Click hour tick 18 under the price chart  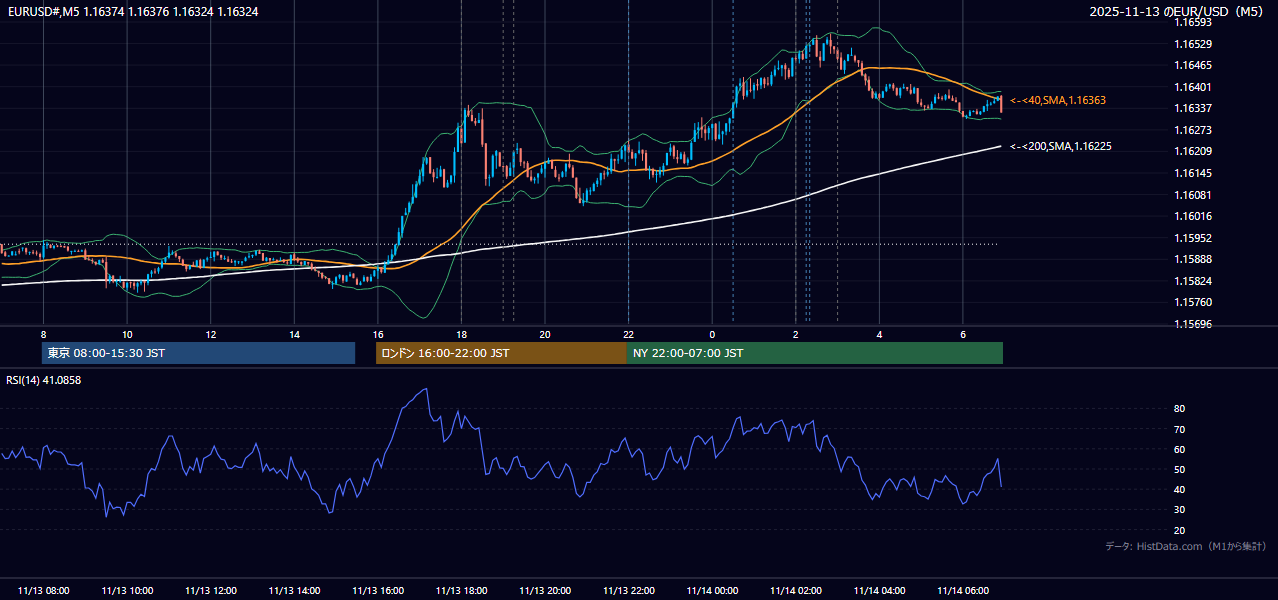461,334
